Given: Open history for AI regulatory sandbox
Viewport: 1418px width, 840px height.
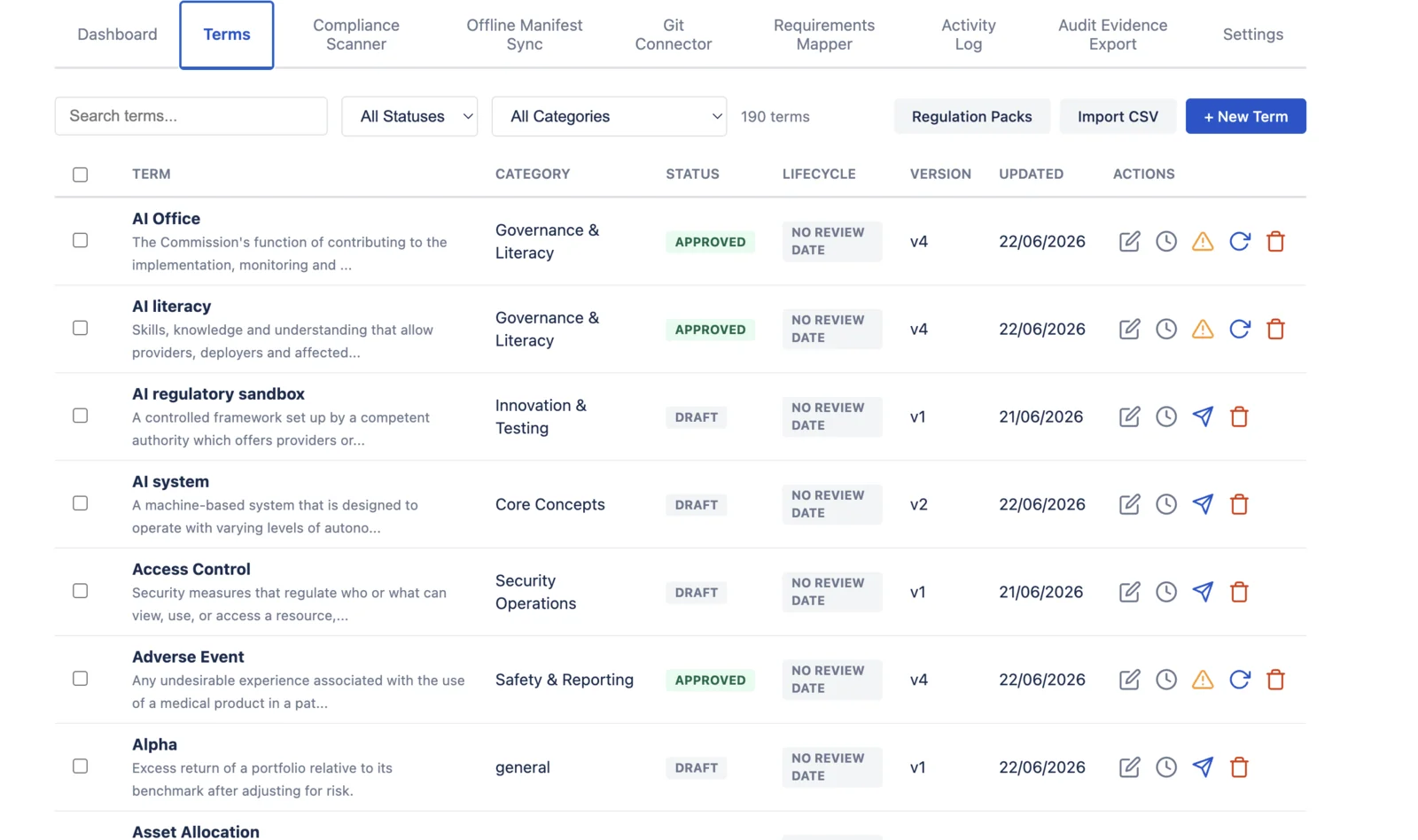Looking at the screenshot, I should click(1166, 416).
